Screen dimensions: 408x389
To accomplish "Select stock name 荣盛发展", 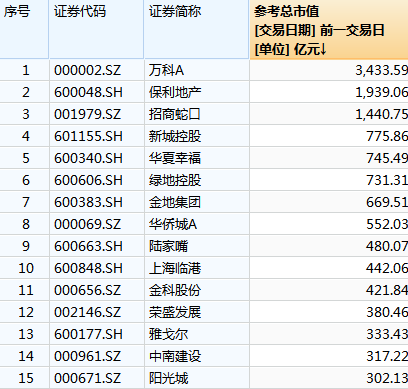I will pos(175,312).
